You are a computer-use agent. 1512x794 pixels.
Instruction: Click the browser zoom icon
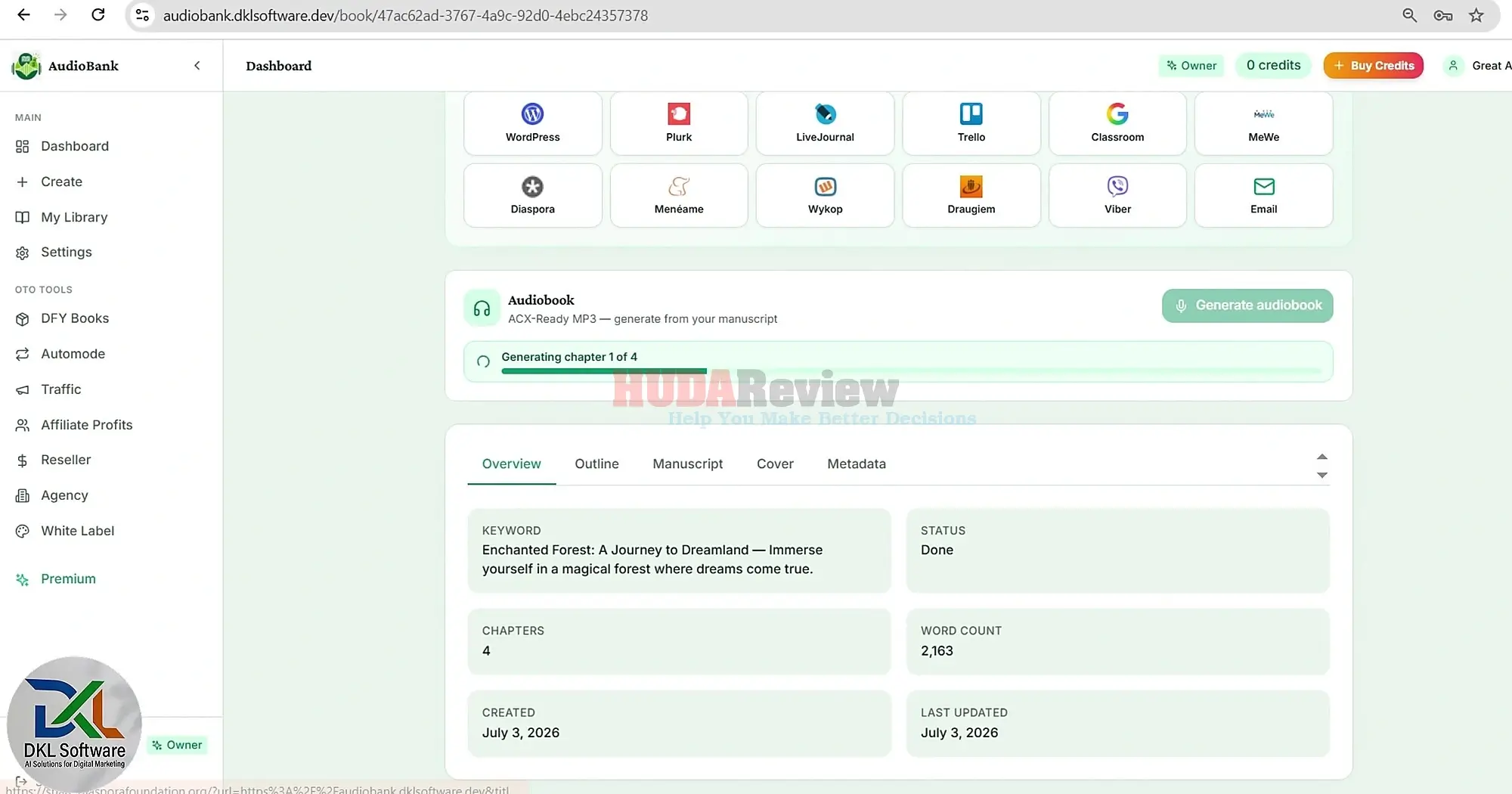click(x=1409, y=15)
